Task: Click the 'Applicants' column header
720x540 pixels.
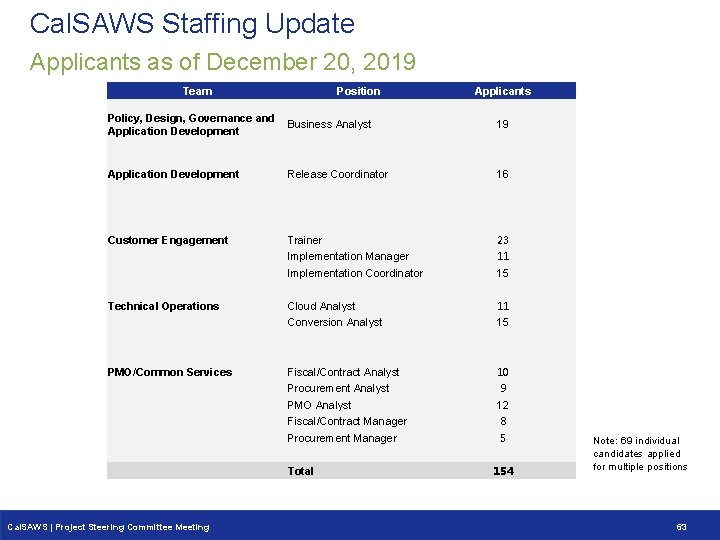Action: pyautogui.click(x=503, y=91)
